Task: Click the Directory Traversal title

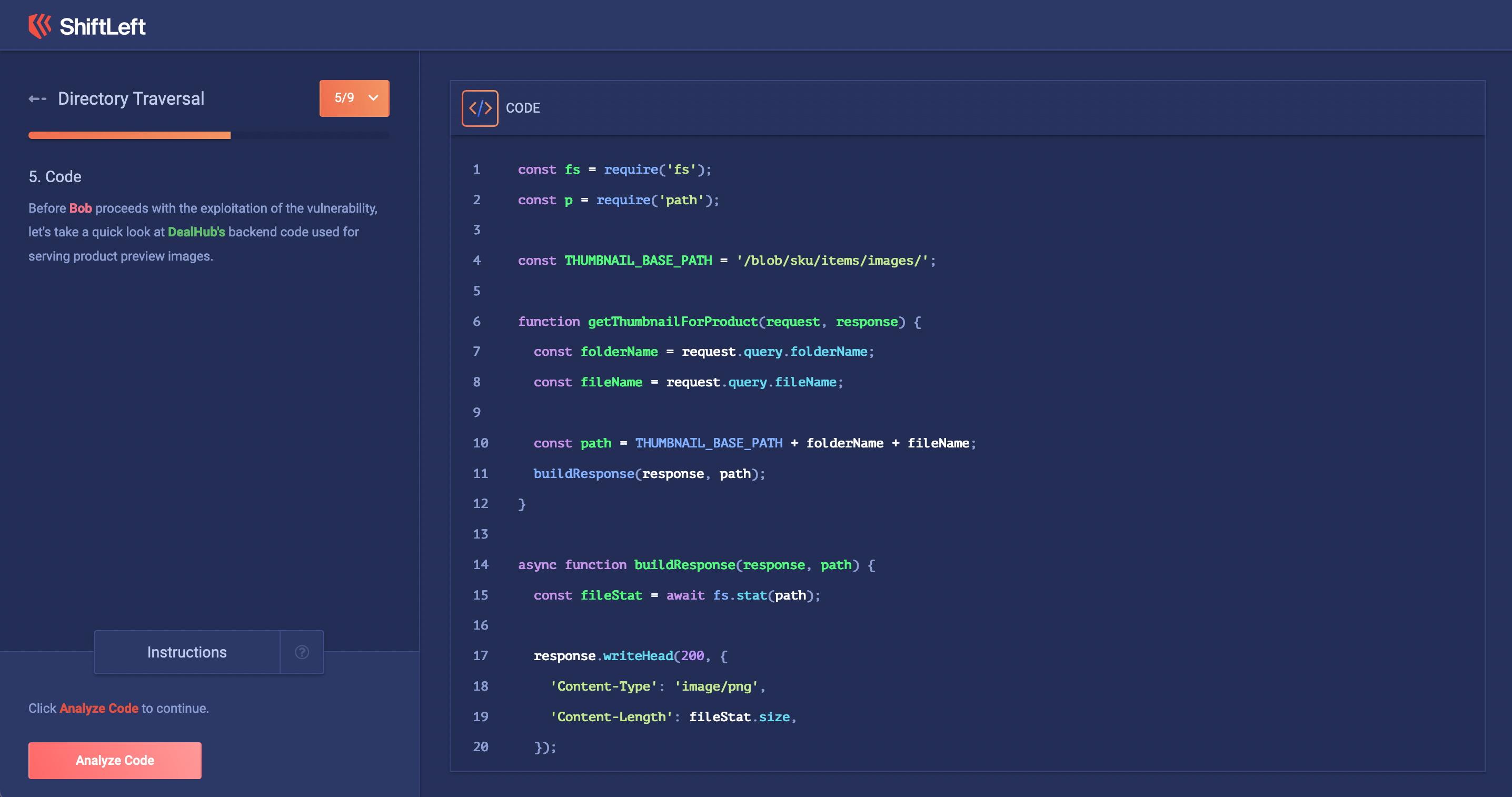Action: coord(131,98)
